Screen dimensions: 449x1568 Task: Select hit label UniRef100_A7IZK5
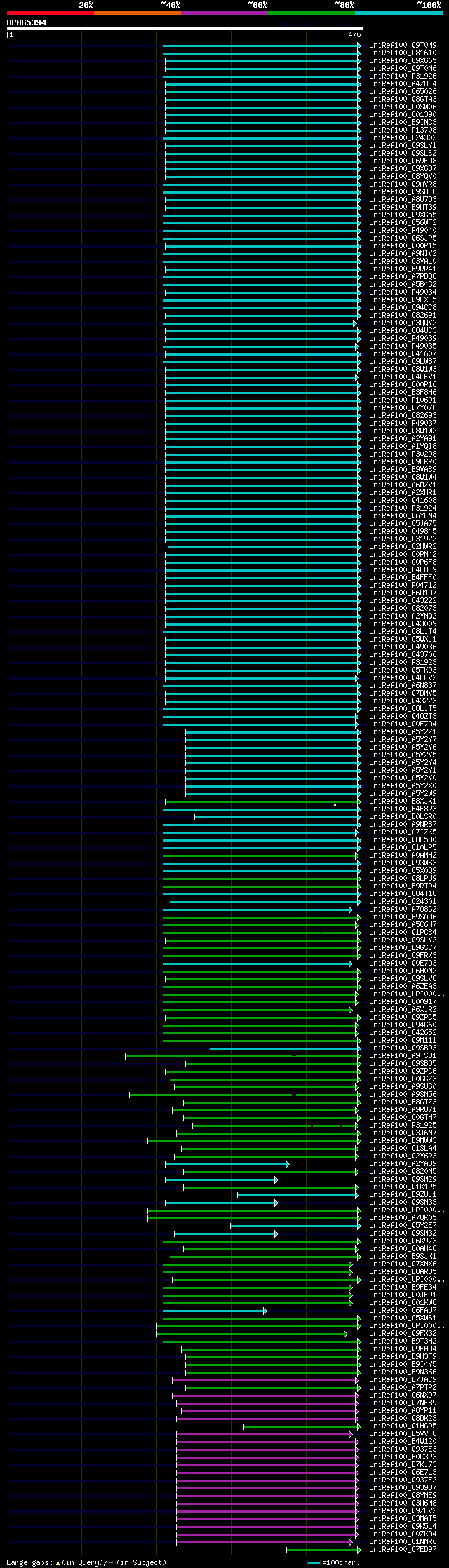click(403, 832)
